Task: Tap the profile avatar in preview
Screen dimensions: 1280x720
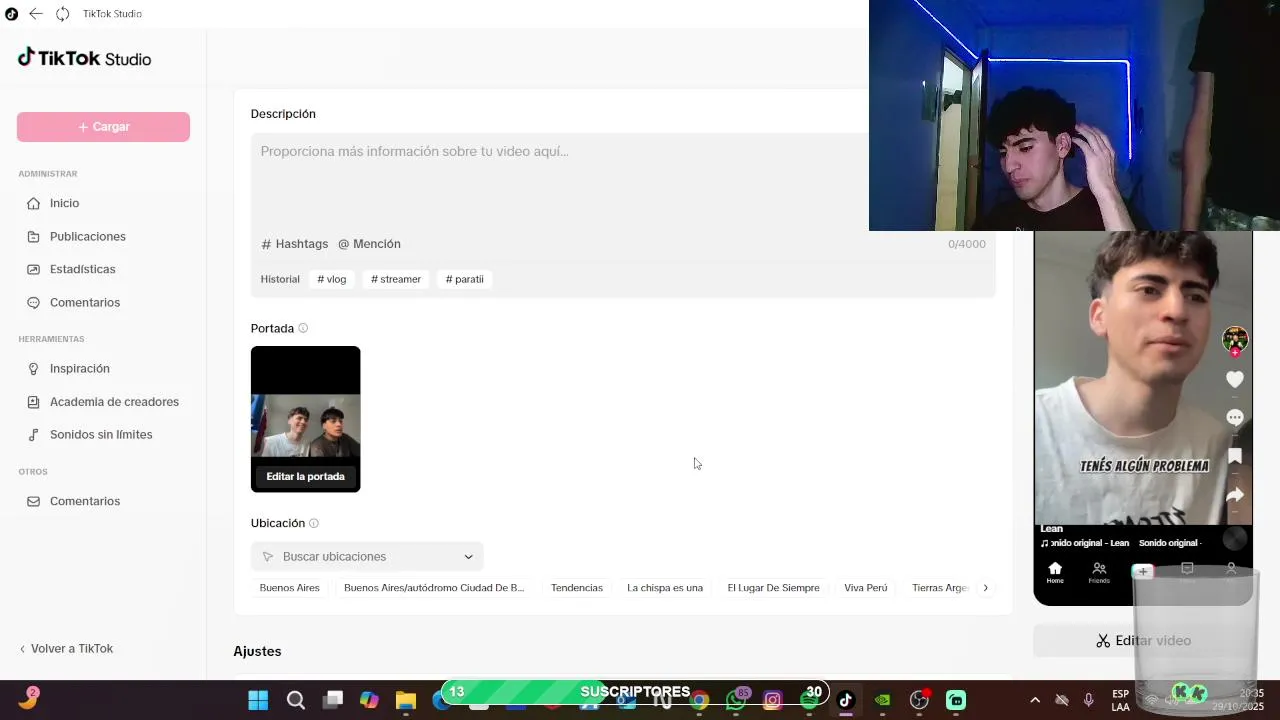Action: coord(1235,339)
